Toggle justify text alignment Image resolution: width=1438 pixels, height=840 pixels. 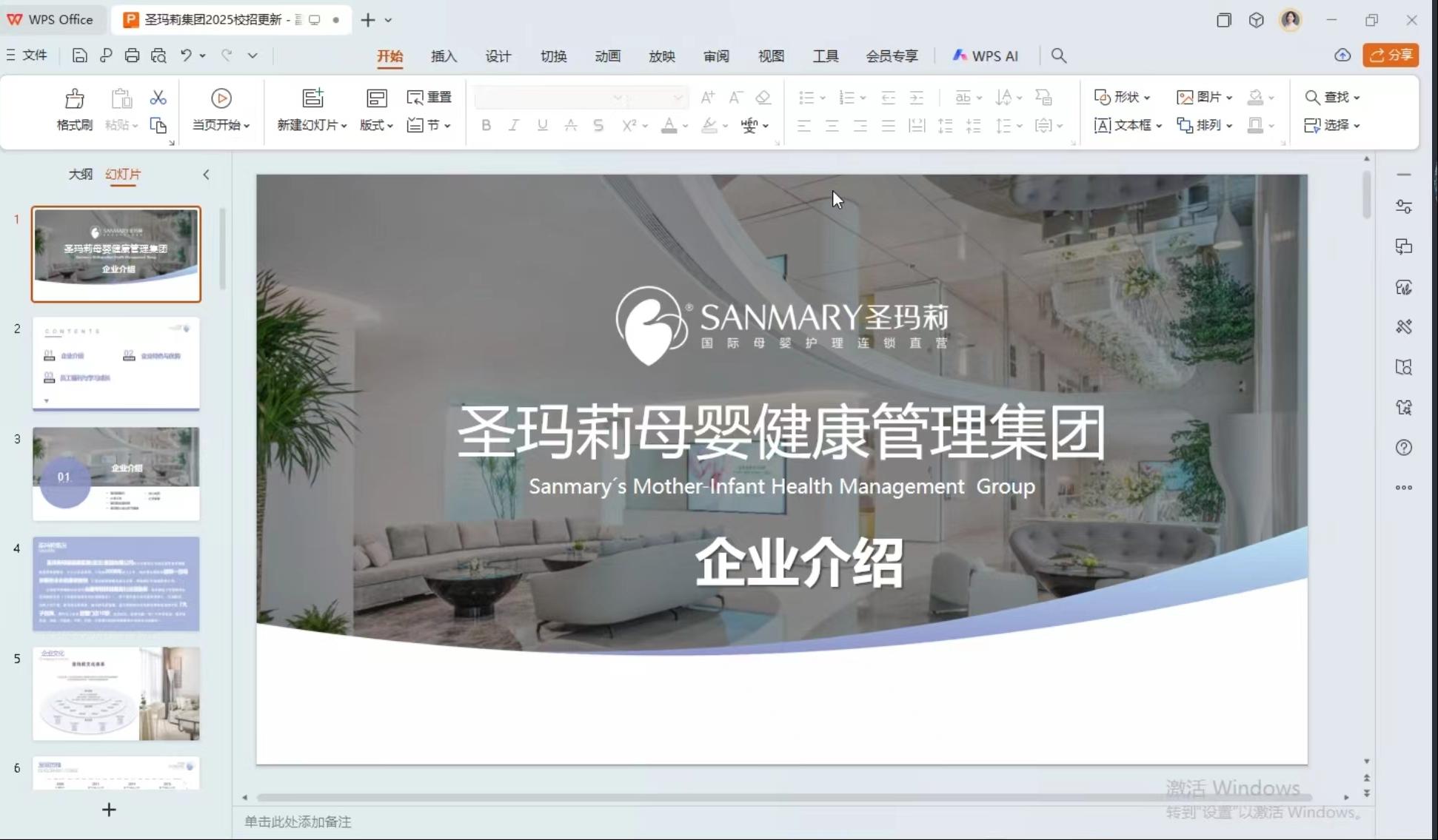coord(889,126)
